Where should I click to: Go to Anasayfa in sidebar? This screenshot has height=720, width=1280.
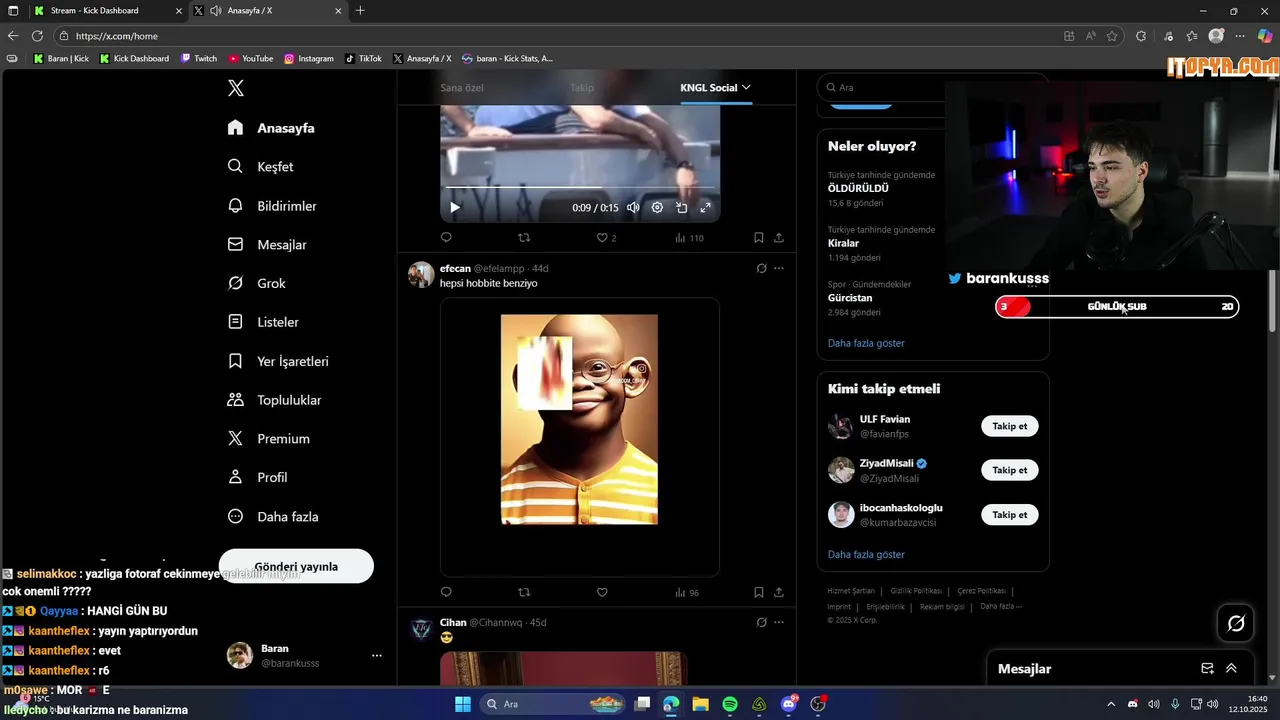coord(271,128)
